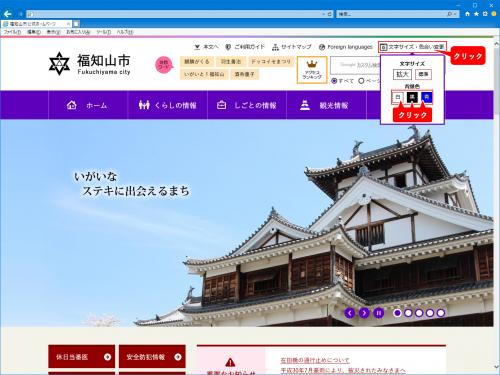Screen dimensions: 500x375
Task: Open a new browser tab
Action: (x=76, y=24)
